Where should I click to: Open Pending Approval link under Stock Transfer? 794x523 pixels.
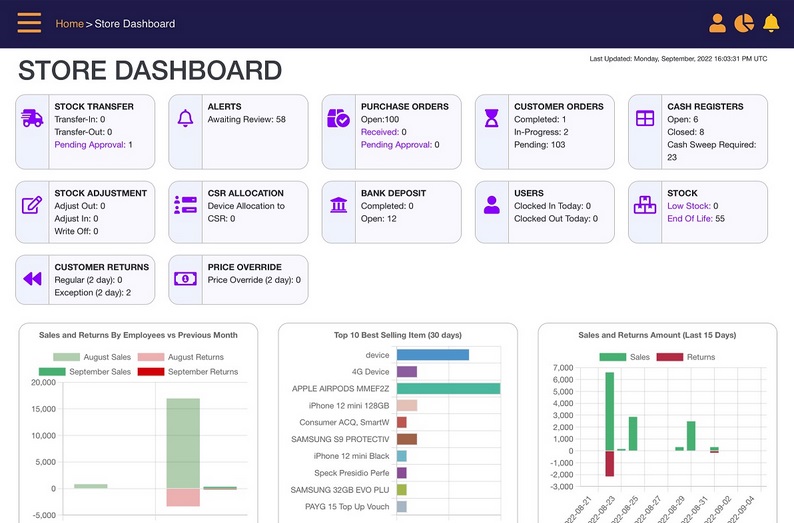(90, 145)
